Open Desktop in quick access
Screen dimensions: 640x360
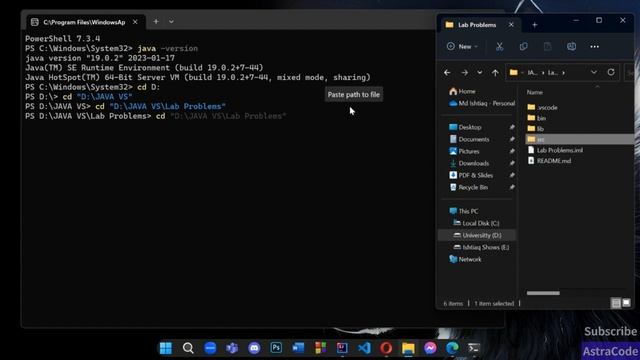[x=465, y=127]
